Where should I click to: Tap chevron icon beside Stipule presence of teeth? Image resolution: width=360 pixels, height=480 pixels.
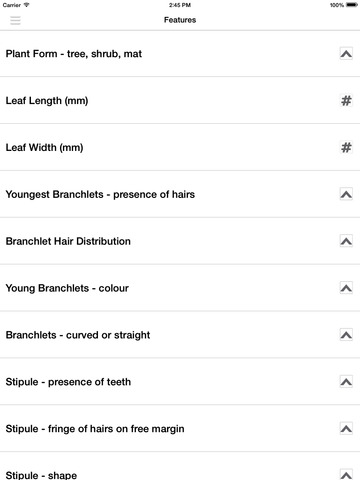pos(346,382)
